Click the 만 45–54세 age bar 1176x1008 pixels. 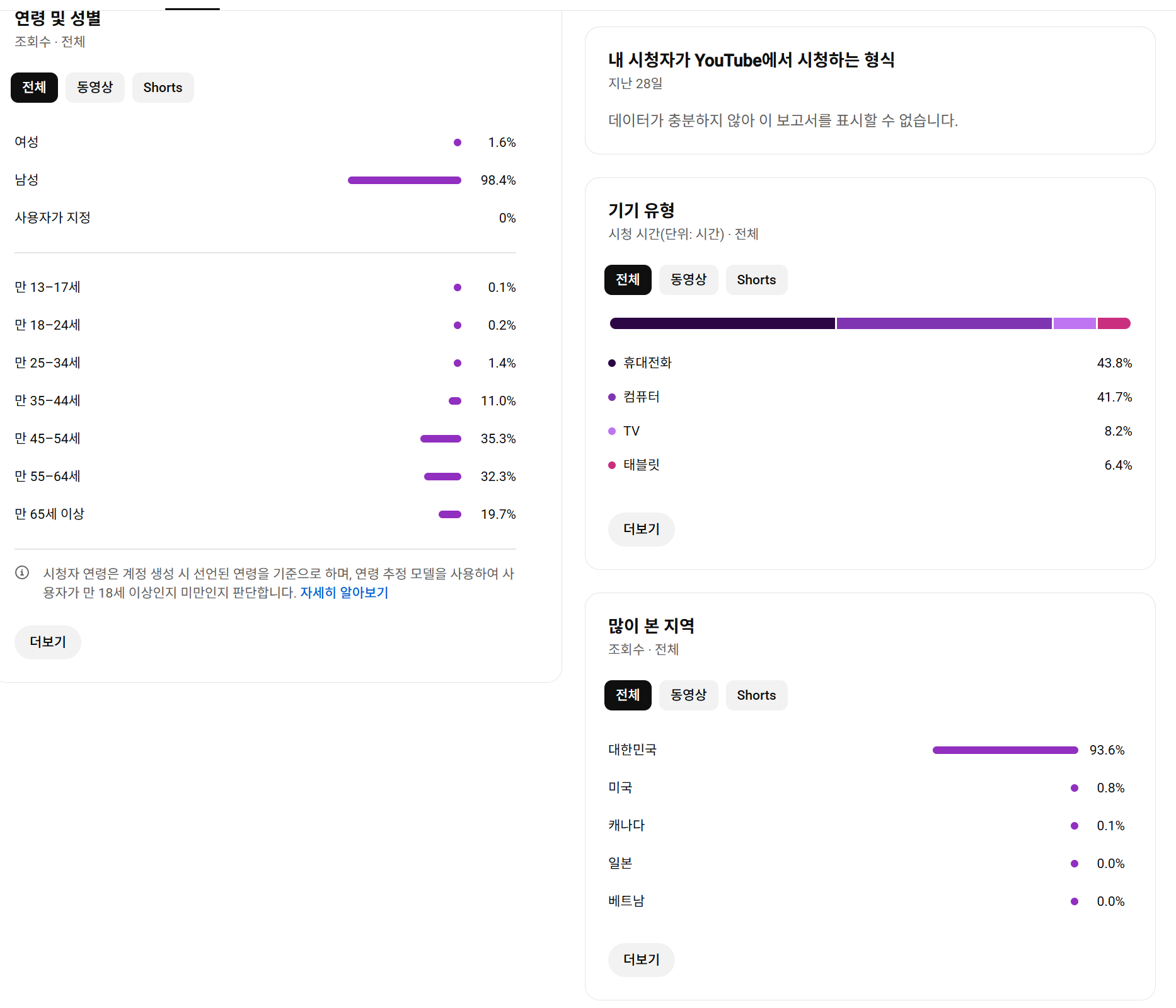(x=441, y=439)
